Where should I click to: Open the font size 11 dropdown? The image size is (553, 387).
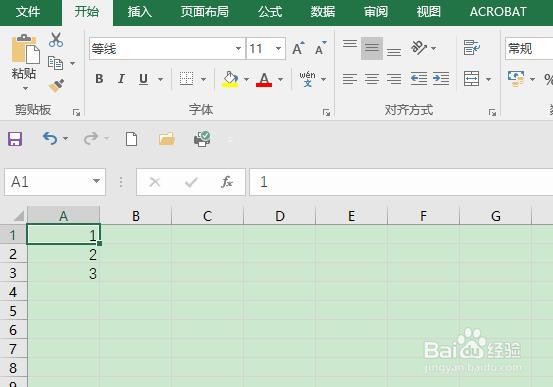(278, 48)
